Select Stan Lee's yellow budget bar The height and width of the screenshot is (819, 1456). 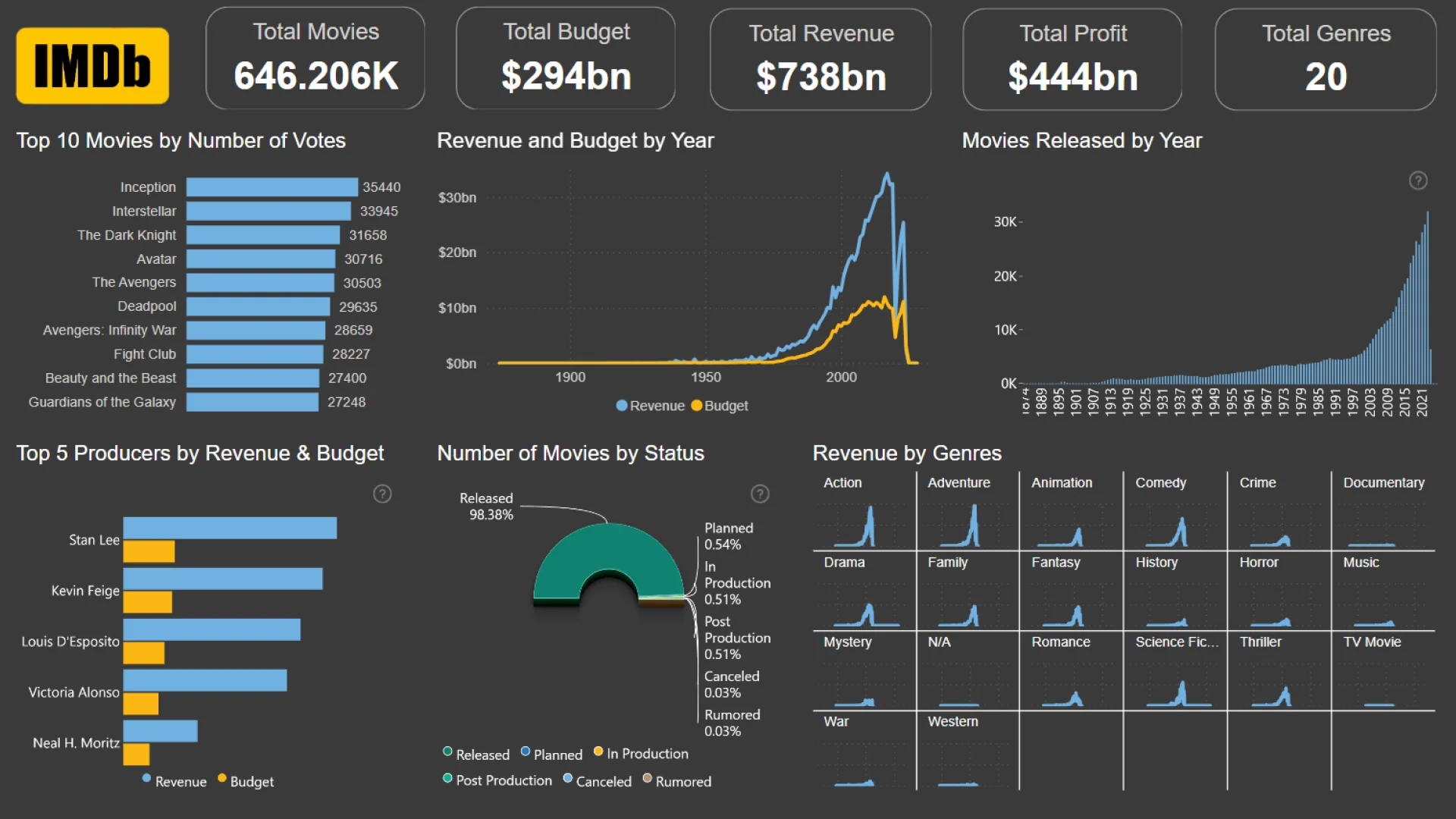(x=149, y=551)
